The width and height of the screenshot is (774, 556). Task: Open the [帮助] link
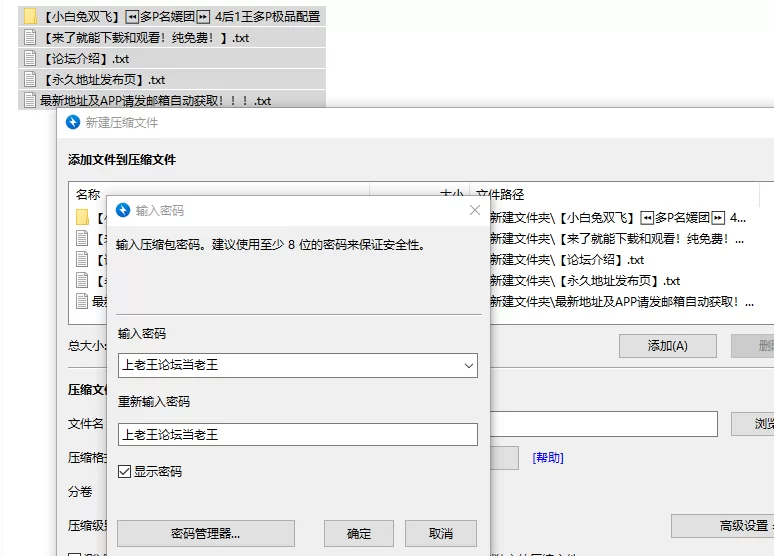click(x=548, y=458)
